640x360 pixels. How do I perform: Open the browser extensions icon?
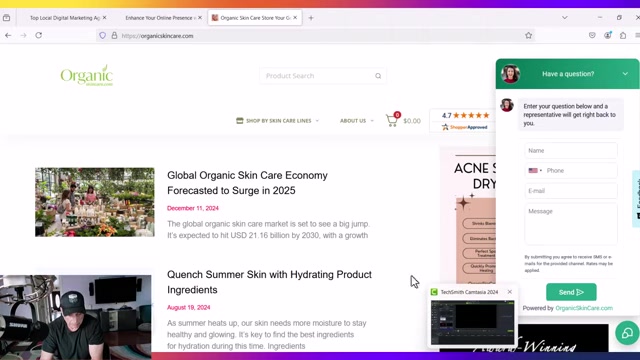tap(623, 36)
